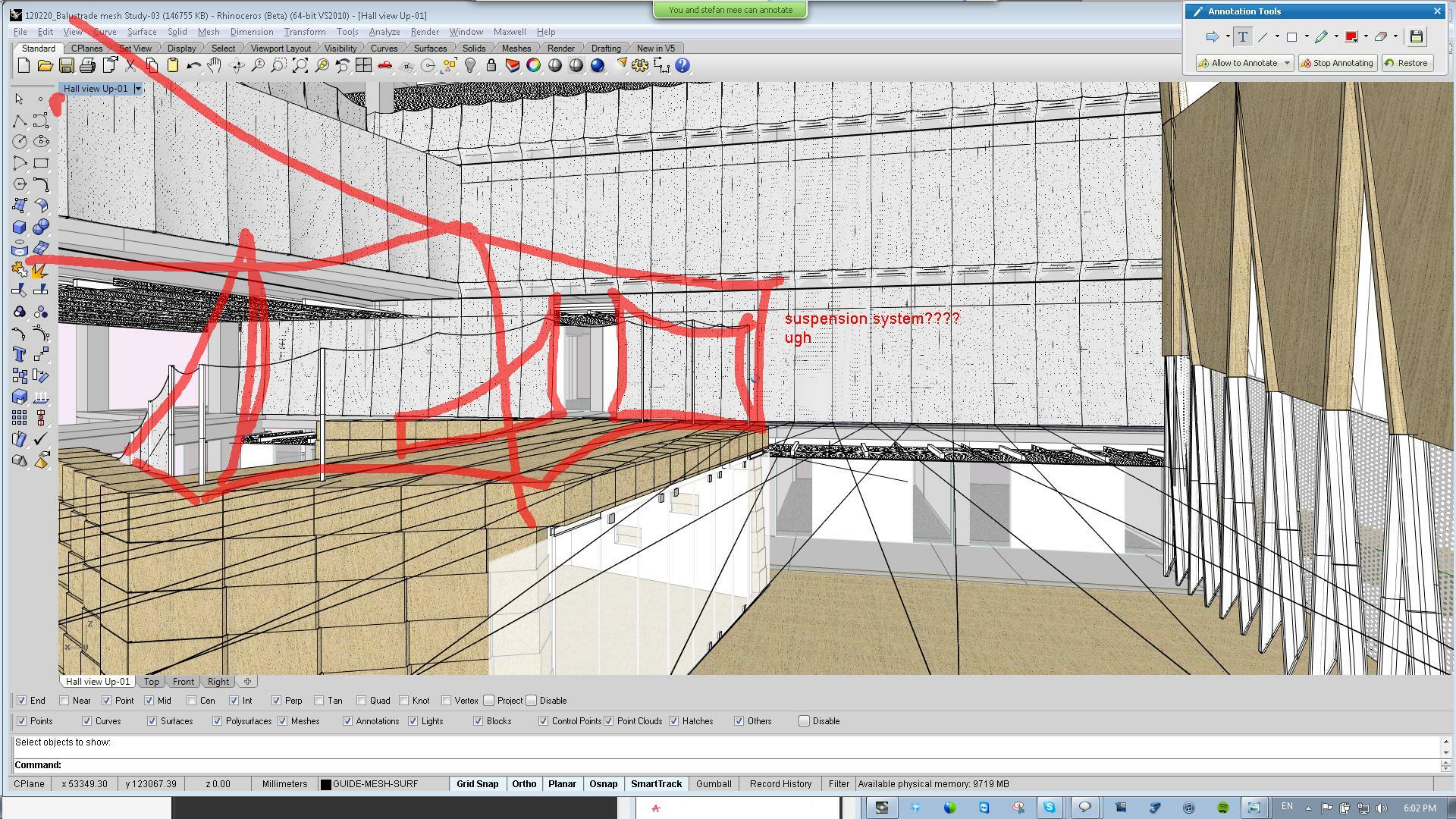Expand the highlighter pen dropdown in Annotation Tools
The image size is (1456, 819).
[1336, 36]
